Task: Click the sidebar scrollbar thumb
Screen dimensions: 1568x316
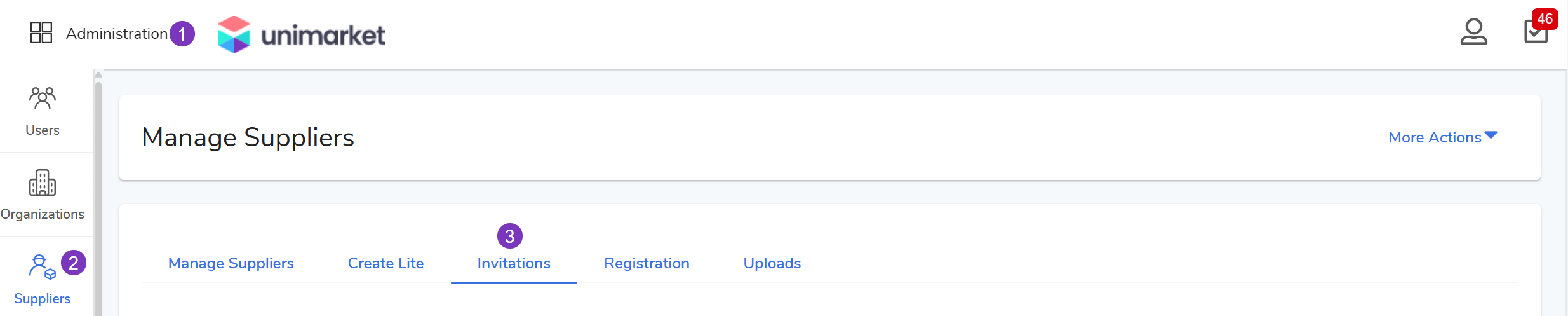Action: click(98, 191)
